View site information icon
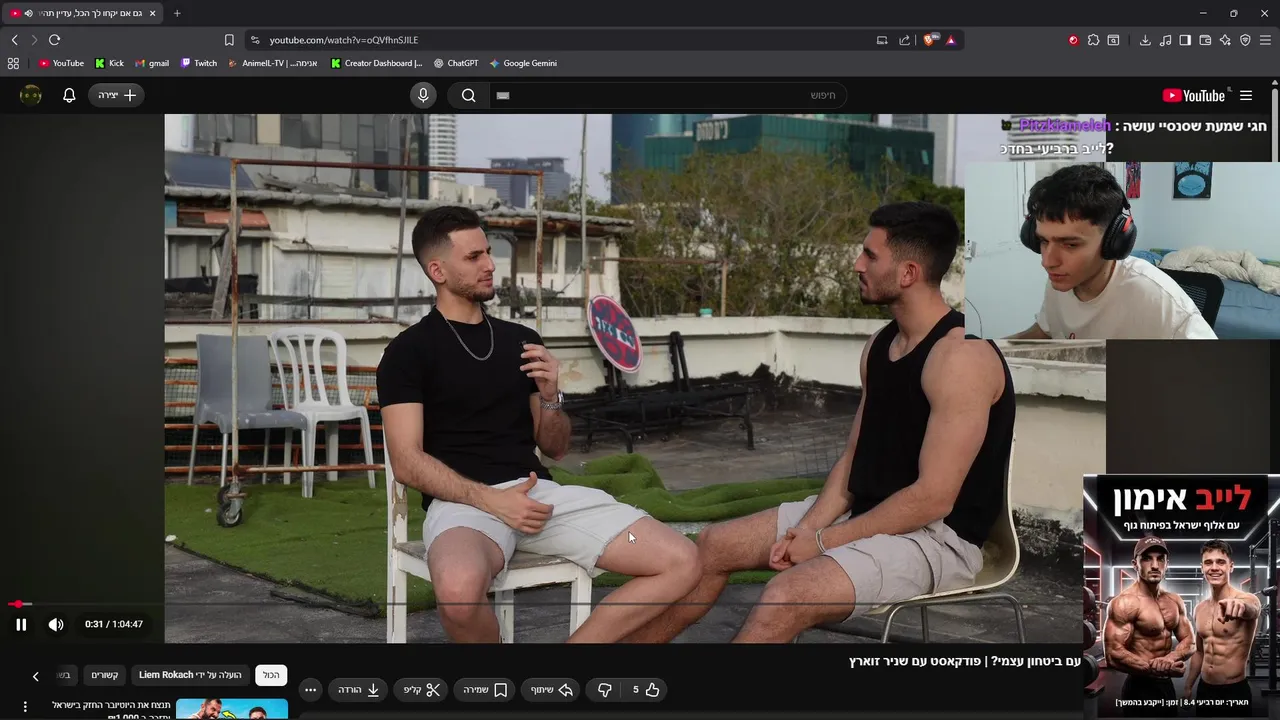The image size is (1280, 720). [x=255, y=40]
